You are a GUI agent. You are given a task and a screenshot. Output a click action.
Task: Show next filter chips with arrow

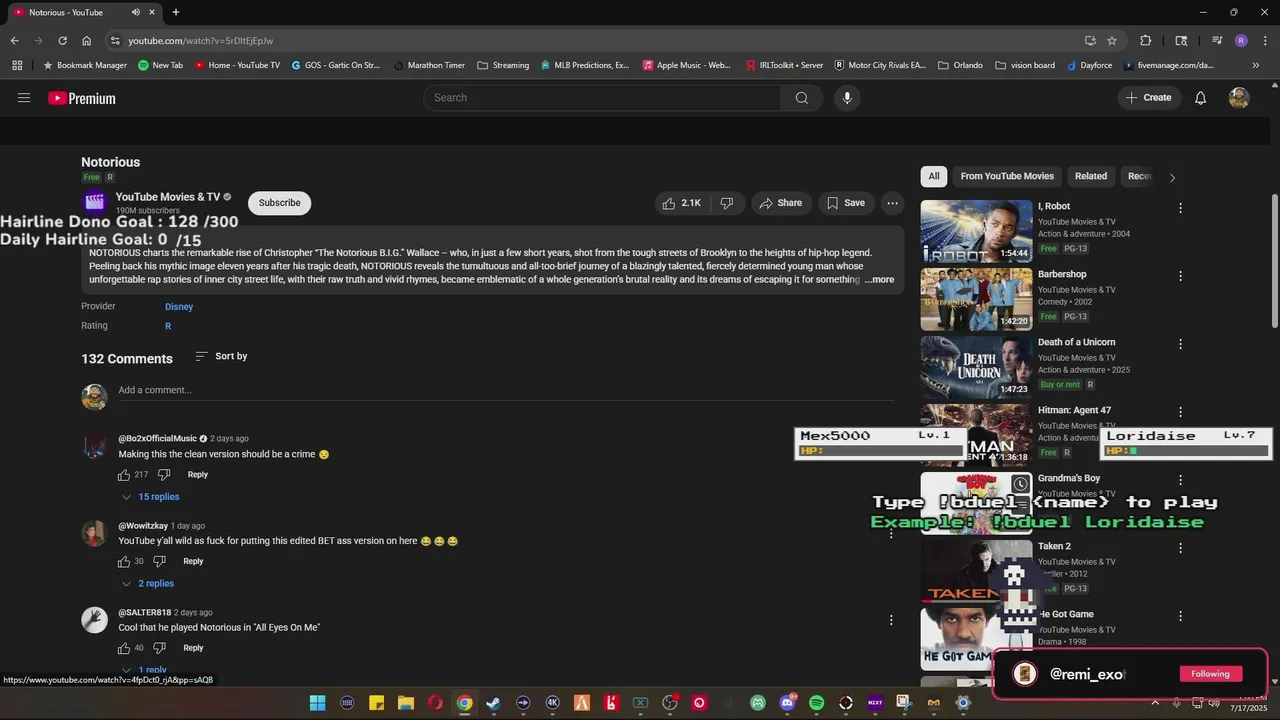pyautogui.click(x=1172, y=177)
